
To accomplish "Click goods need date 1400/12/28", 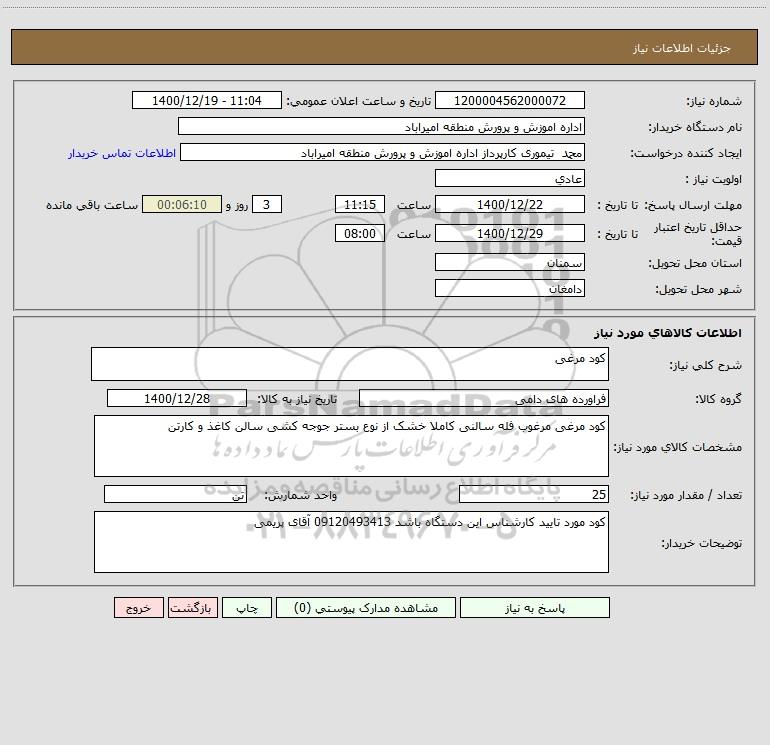I will (x=177, y=398).
